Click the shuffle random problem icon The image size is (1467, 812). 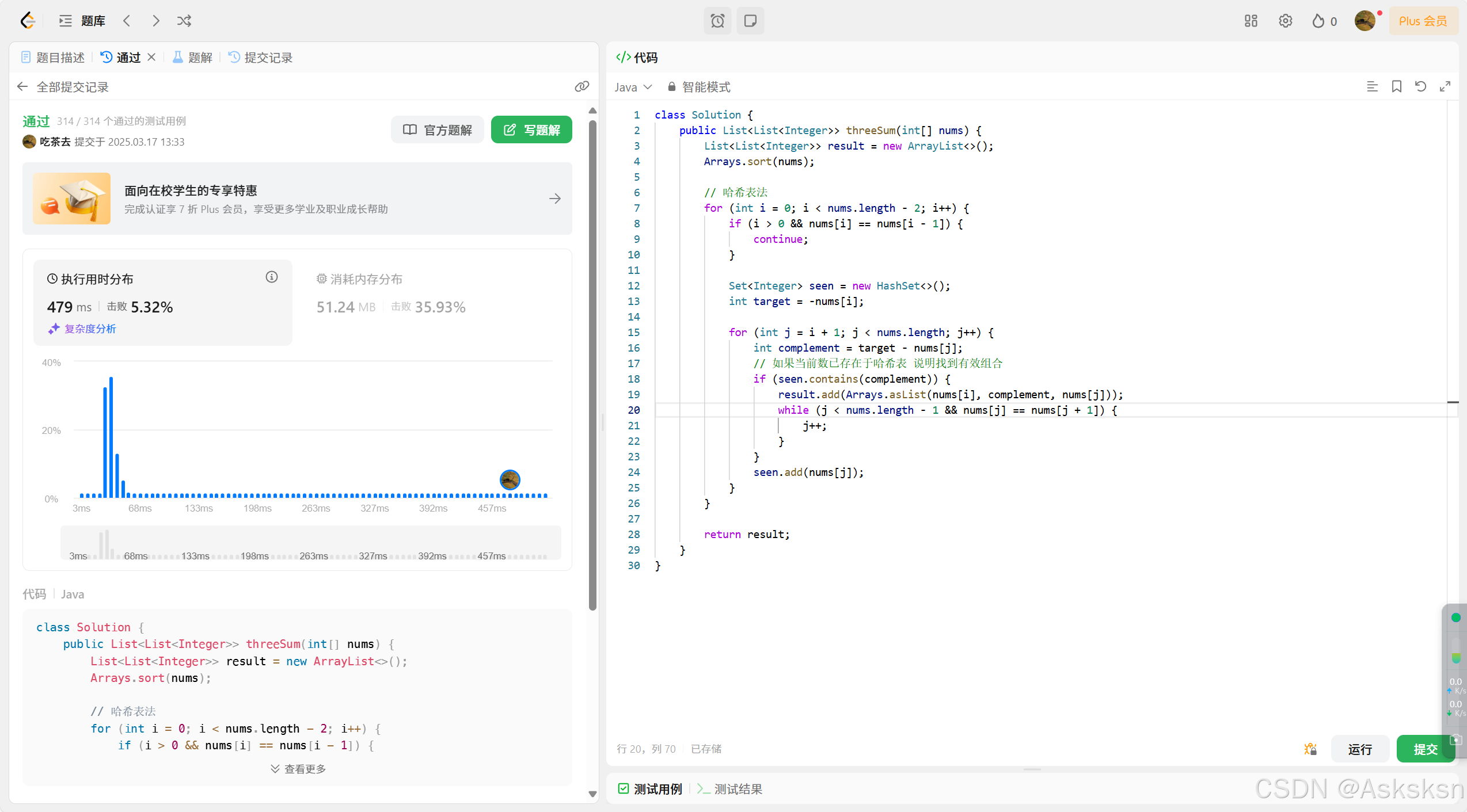click(184, 21)
